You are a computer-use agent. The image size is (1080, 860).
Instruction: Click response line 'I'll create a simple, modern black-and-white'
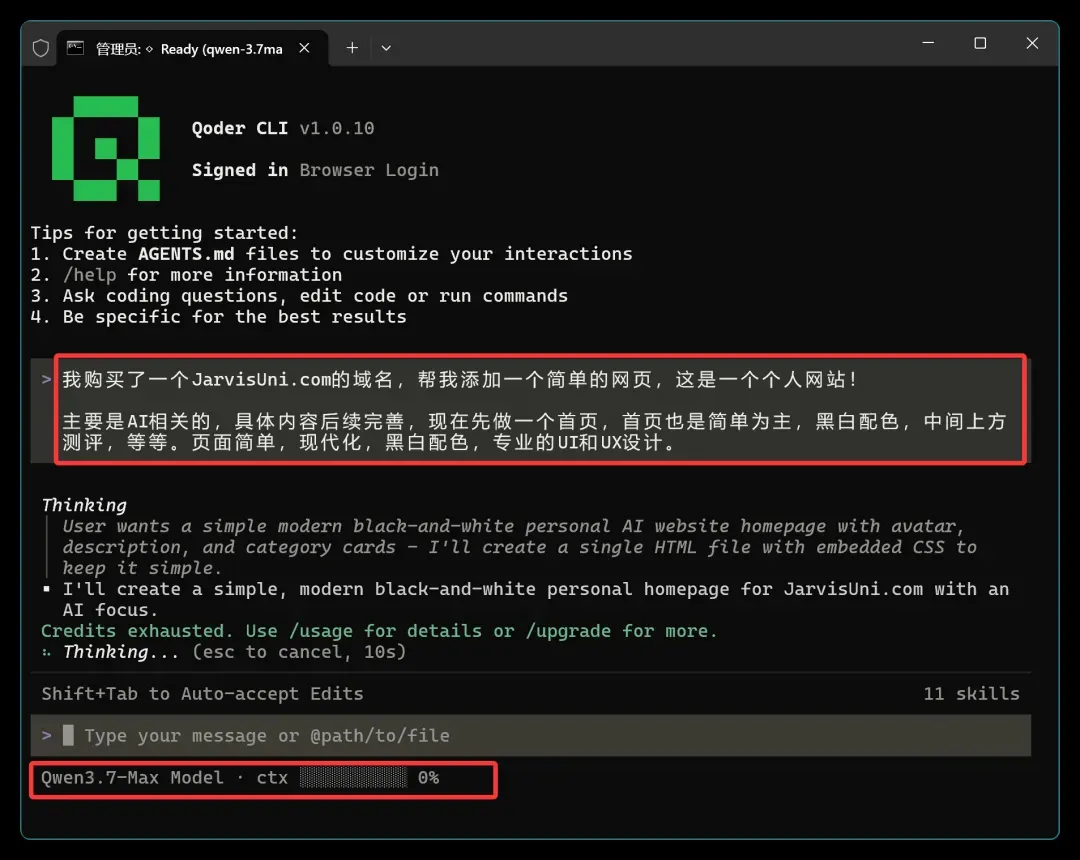(536, 600)
